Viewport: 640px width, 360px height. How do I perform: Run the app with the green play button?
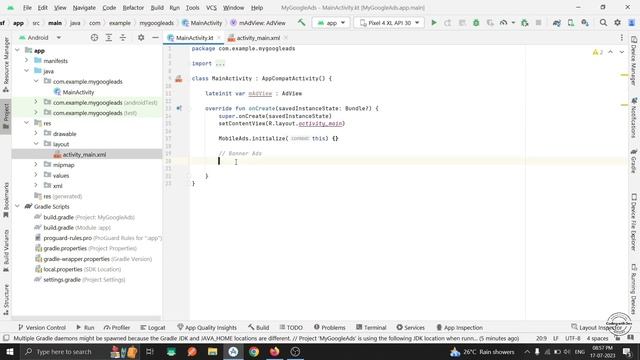434,23
